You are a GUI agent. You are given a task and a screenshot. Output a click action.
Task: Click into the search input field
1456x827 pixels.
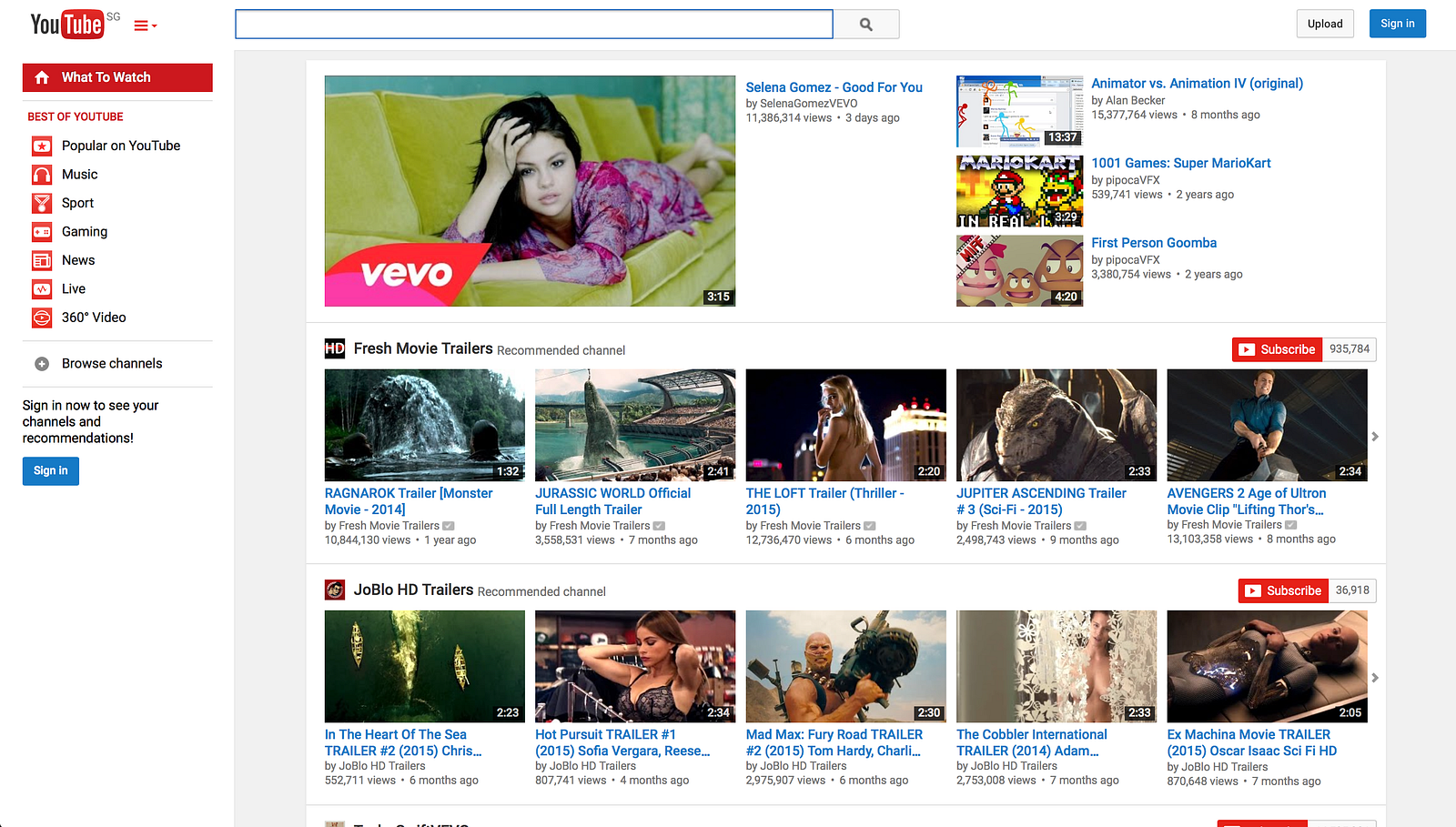coord(534,25)
